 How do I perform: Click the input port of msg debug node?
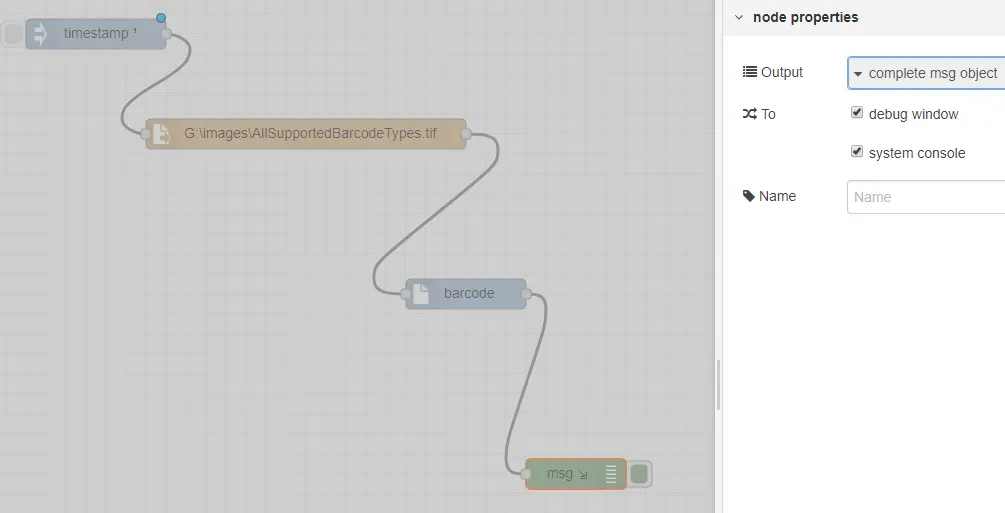coord(526,474)
